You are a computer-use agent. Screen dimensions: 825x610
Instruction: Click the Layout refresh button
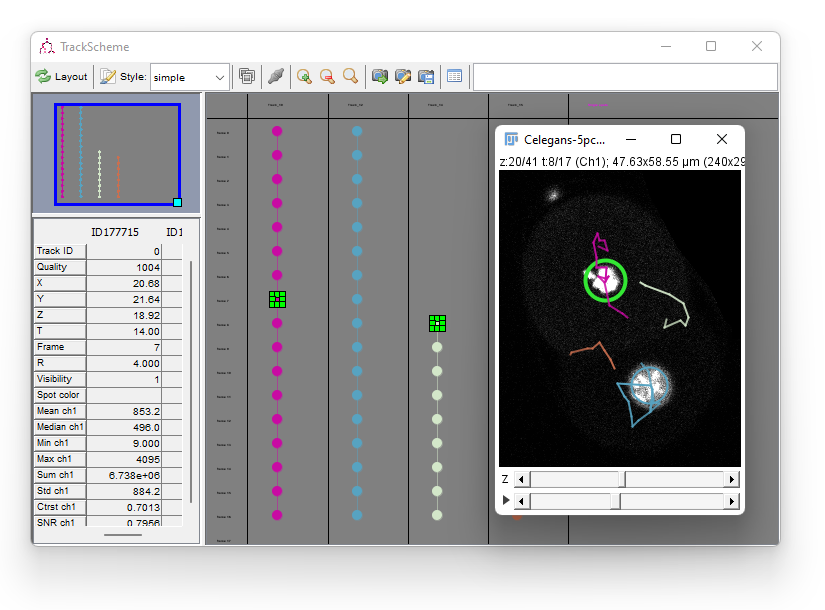(x=61, y=77)
